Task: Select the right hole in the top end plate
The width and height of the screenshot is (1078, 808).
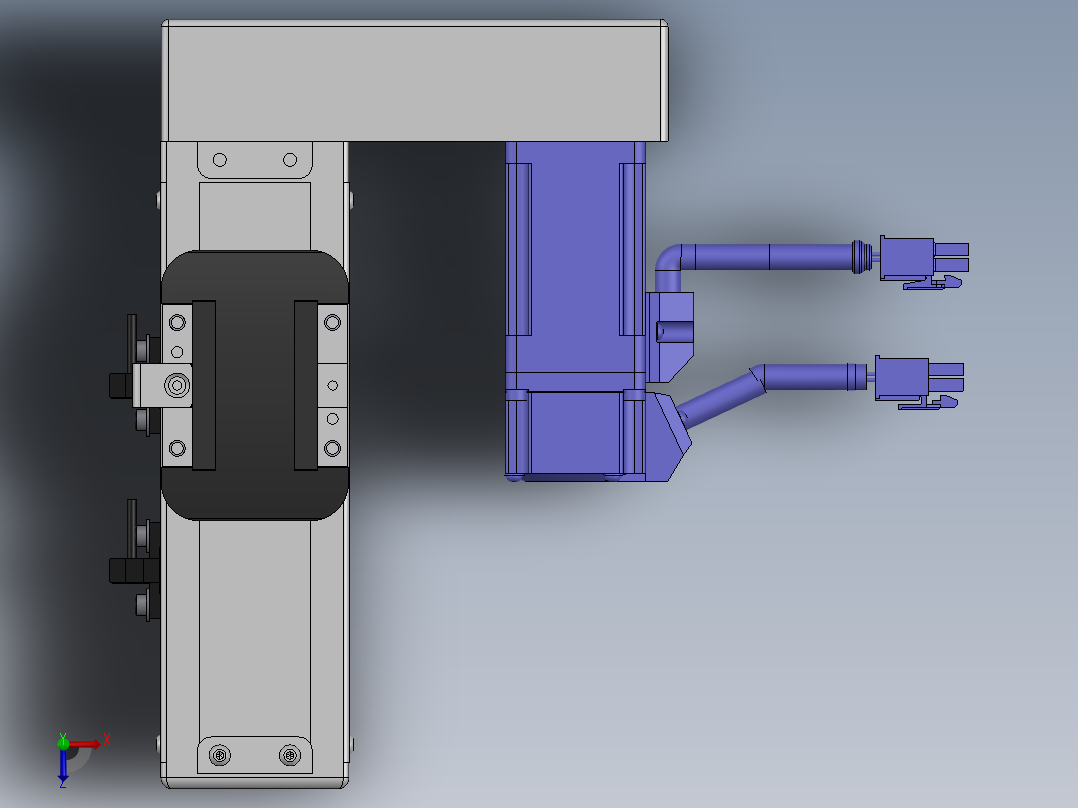Action: pyautogui.click(x=290, y=160)
